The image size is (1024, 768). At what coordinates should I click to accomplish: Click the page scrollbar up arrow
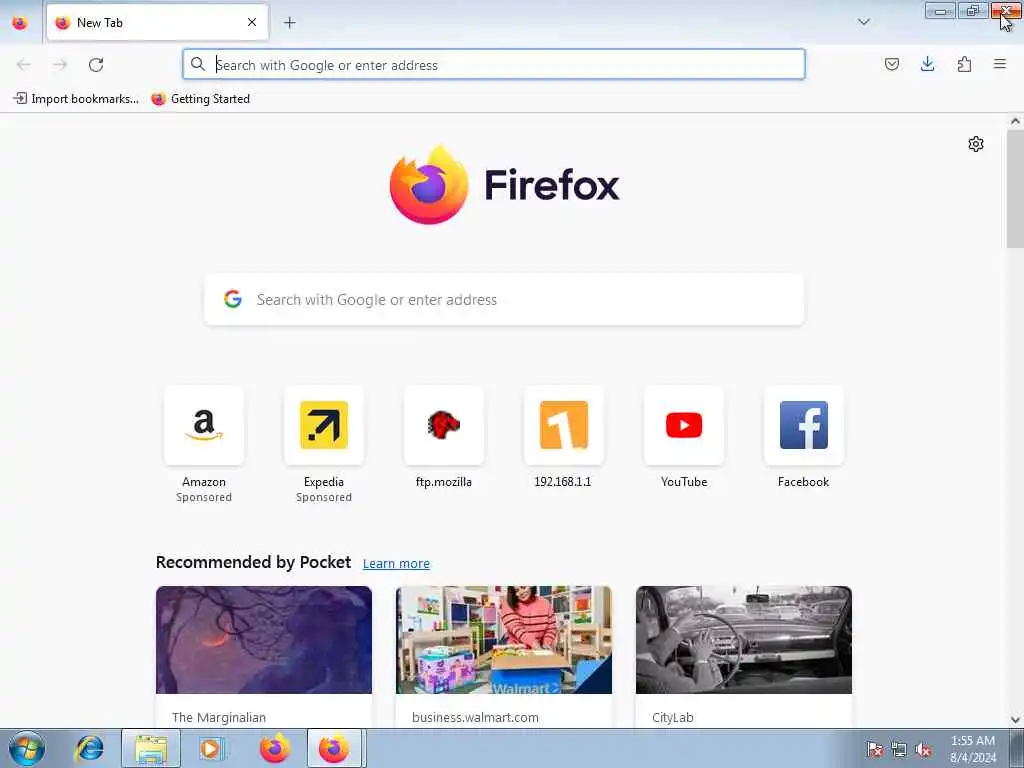[1015, 121]
